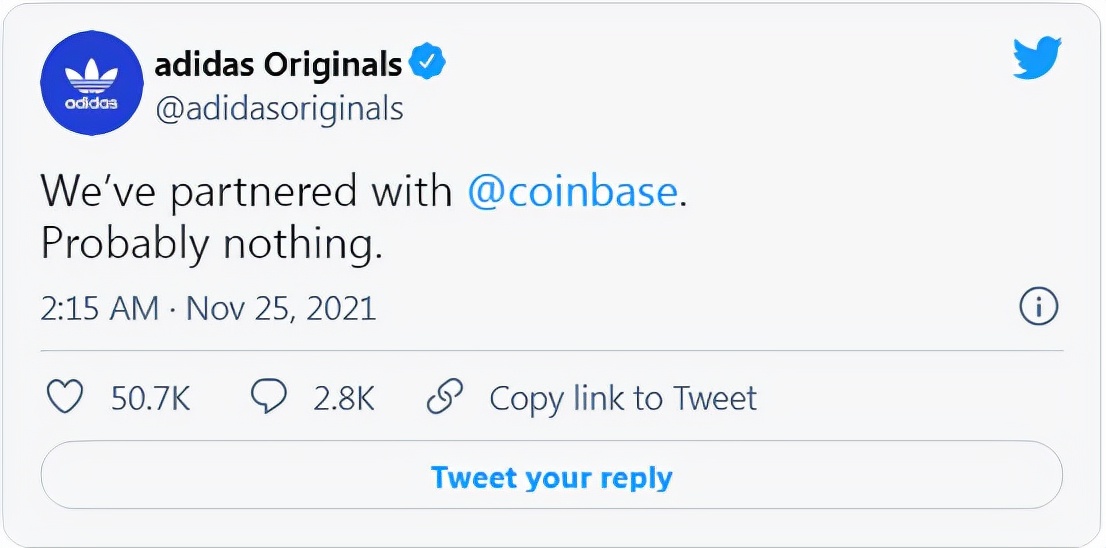Viewport: 1106px width, 548px height.
Task: Click the white adidas trefoil logo
Action: (91, 75)
